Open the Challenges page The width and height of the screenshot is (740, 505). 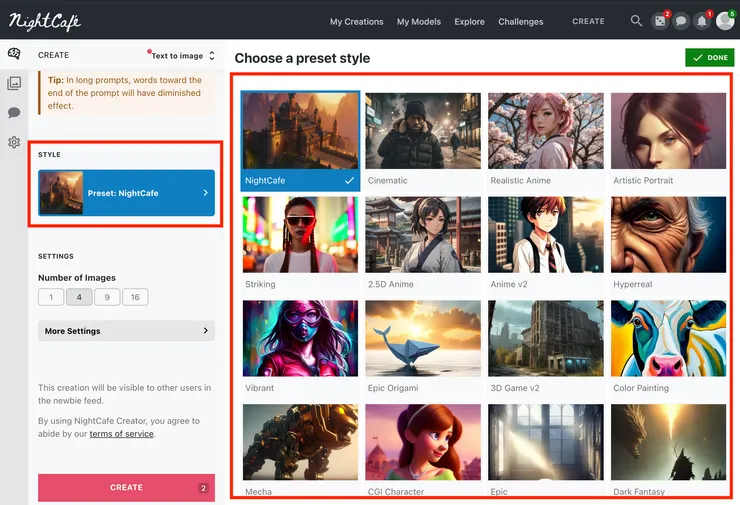pos(521,22)
